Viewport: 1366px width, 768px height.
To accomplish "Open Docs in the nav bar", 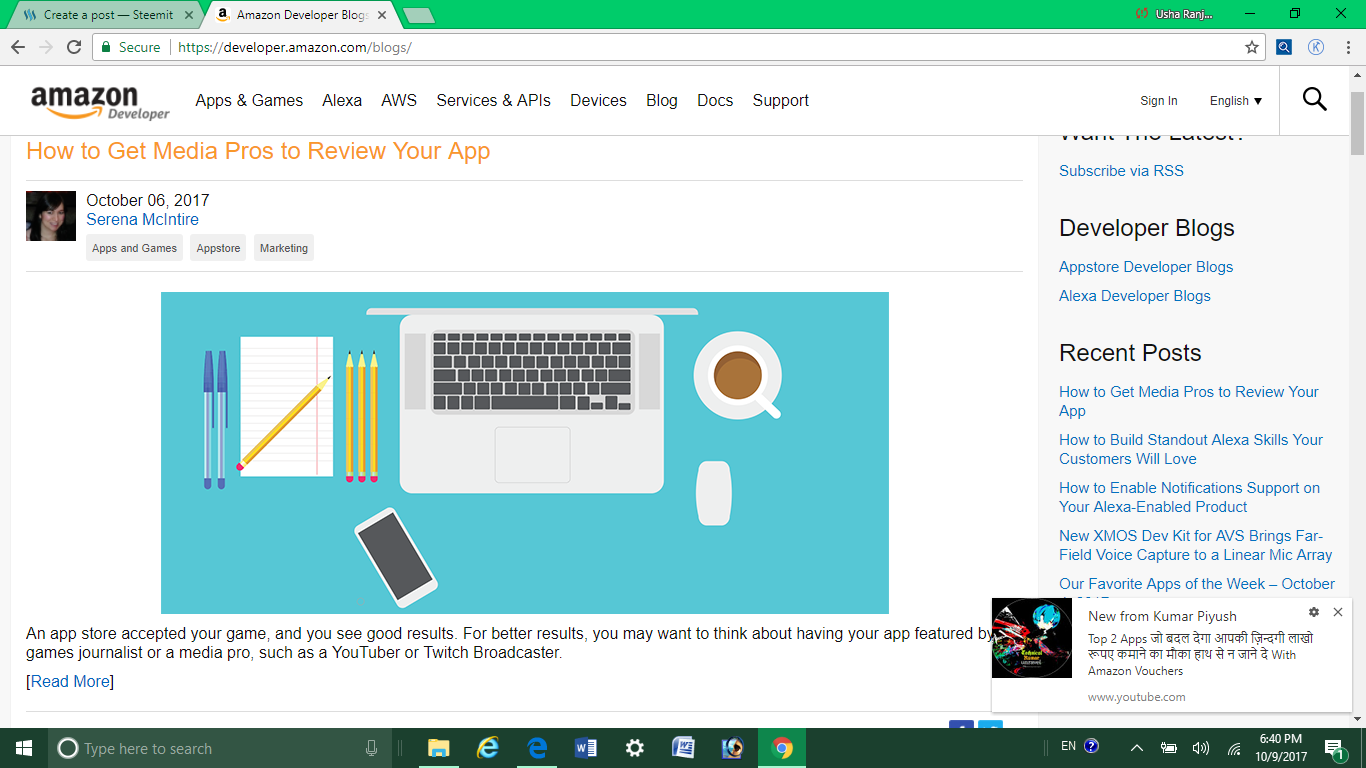I will (x=715, y=100).
